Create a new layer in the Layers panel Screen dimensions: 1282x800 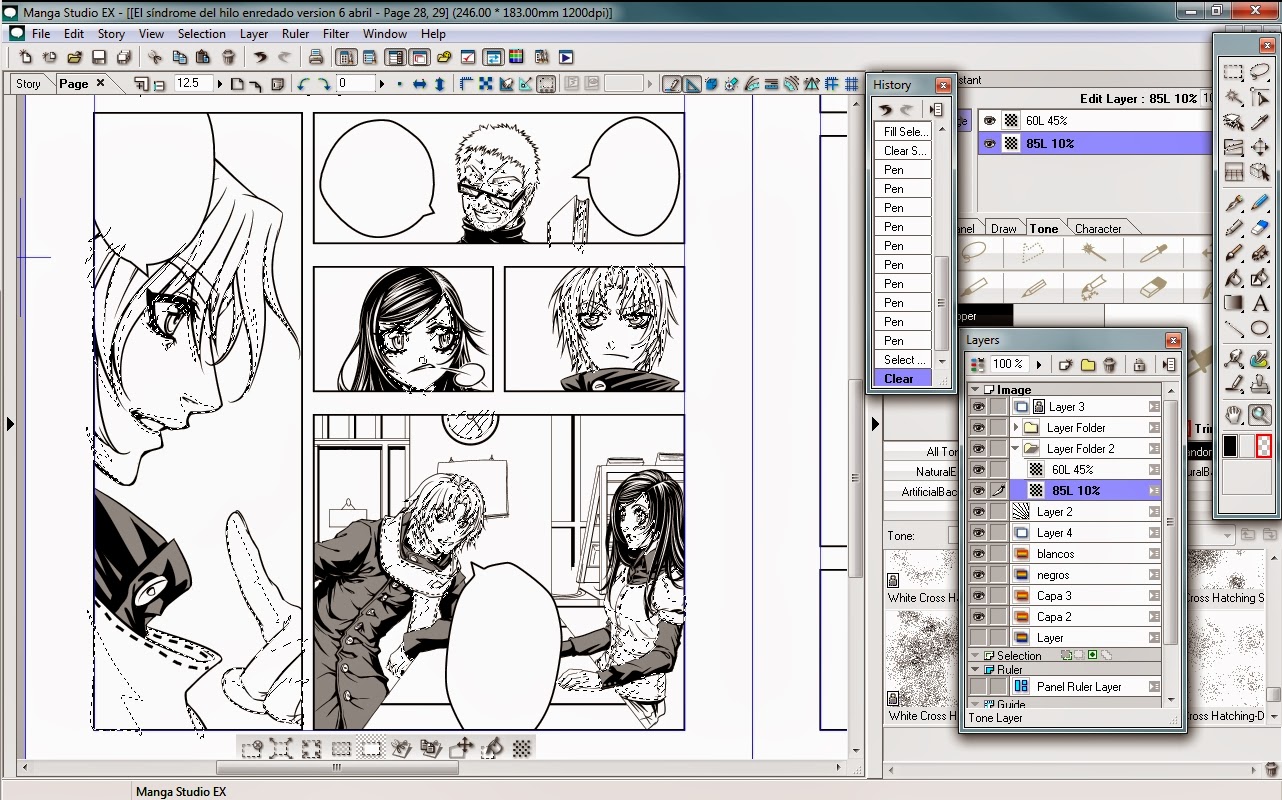point(1065,364)
